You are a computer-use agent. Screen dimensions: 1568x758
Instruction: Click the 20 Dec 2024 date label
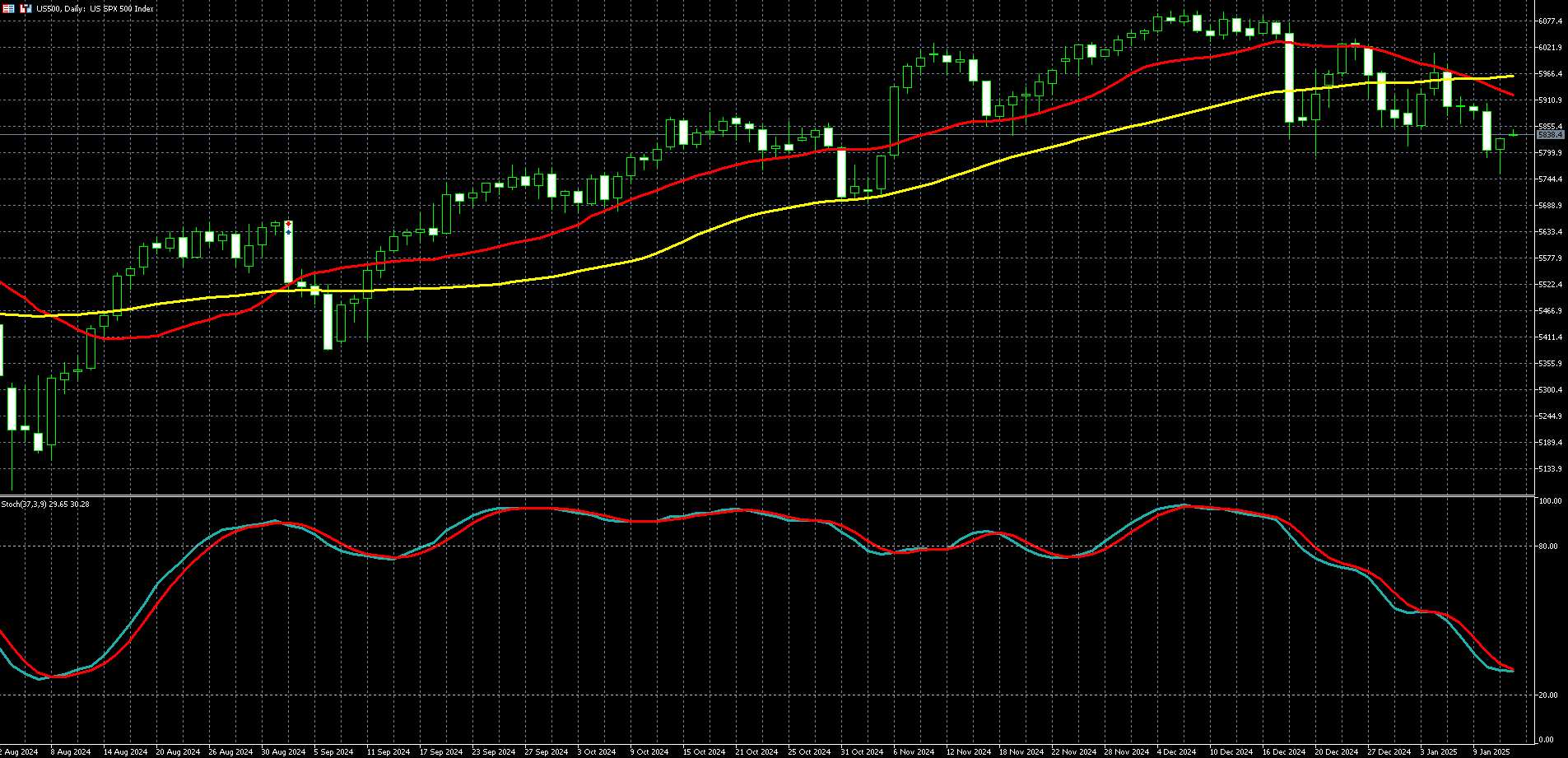[1338, 752]
